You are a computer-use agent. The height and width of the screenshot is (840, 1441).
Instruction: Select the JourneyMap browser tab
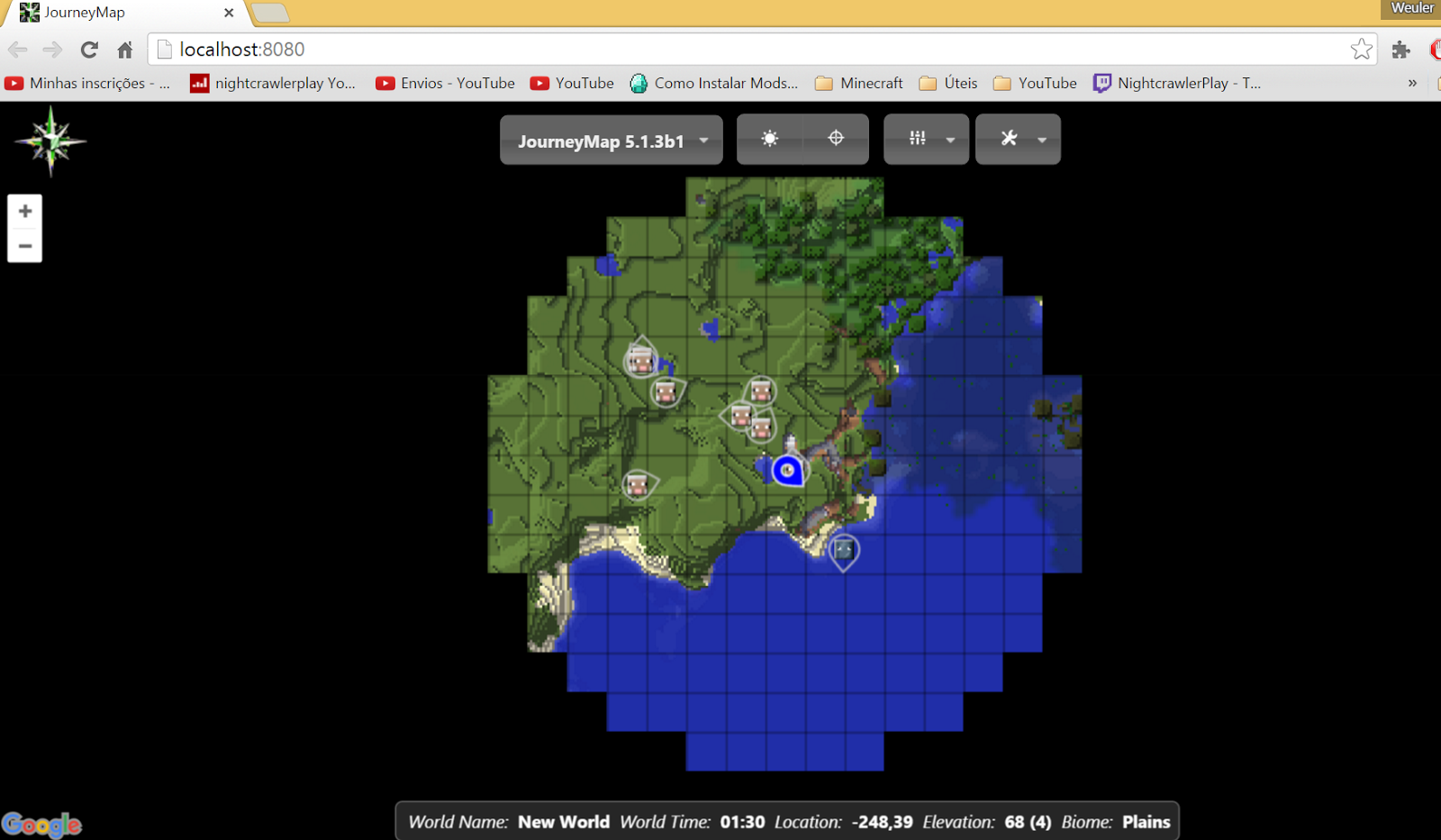[126, 13]
